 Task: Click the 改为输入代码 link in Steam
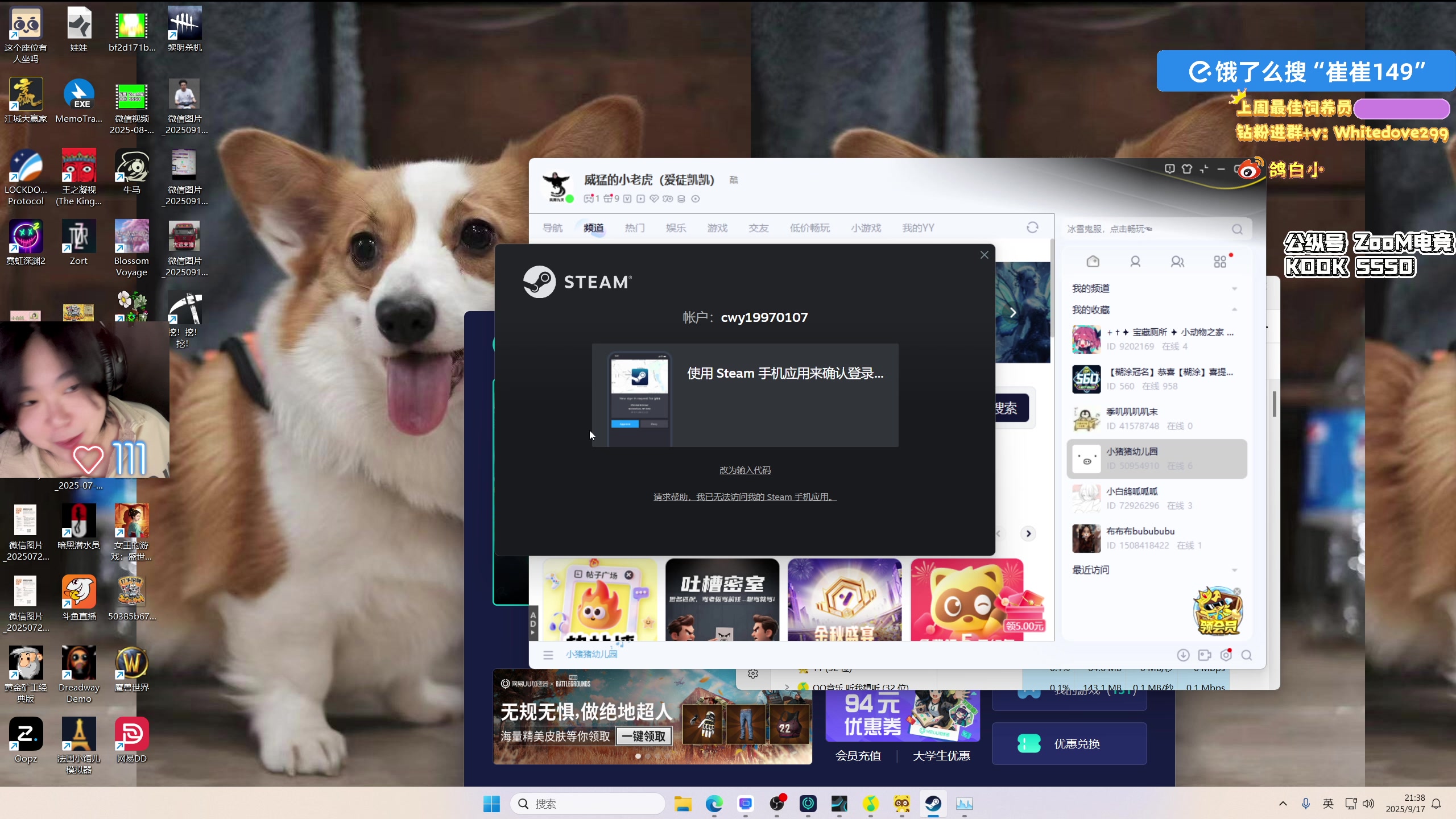pos(745,470)
